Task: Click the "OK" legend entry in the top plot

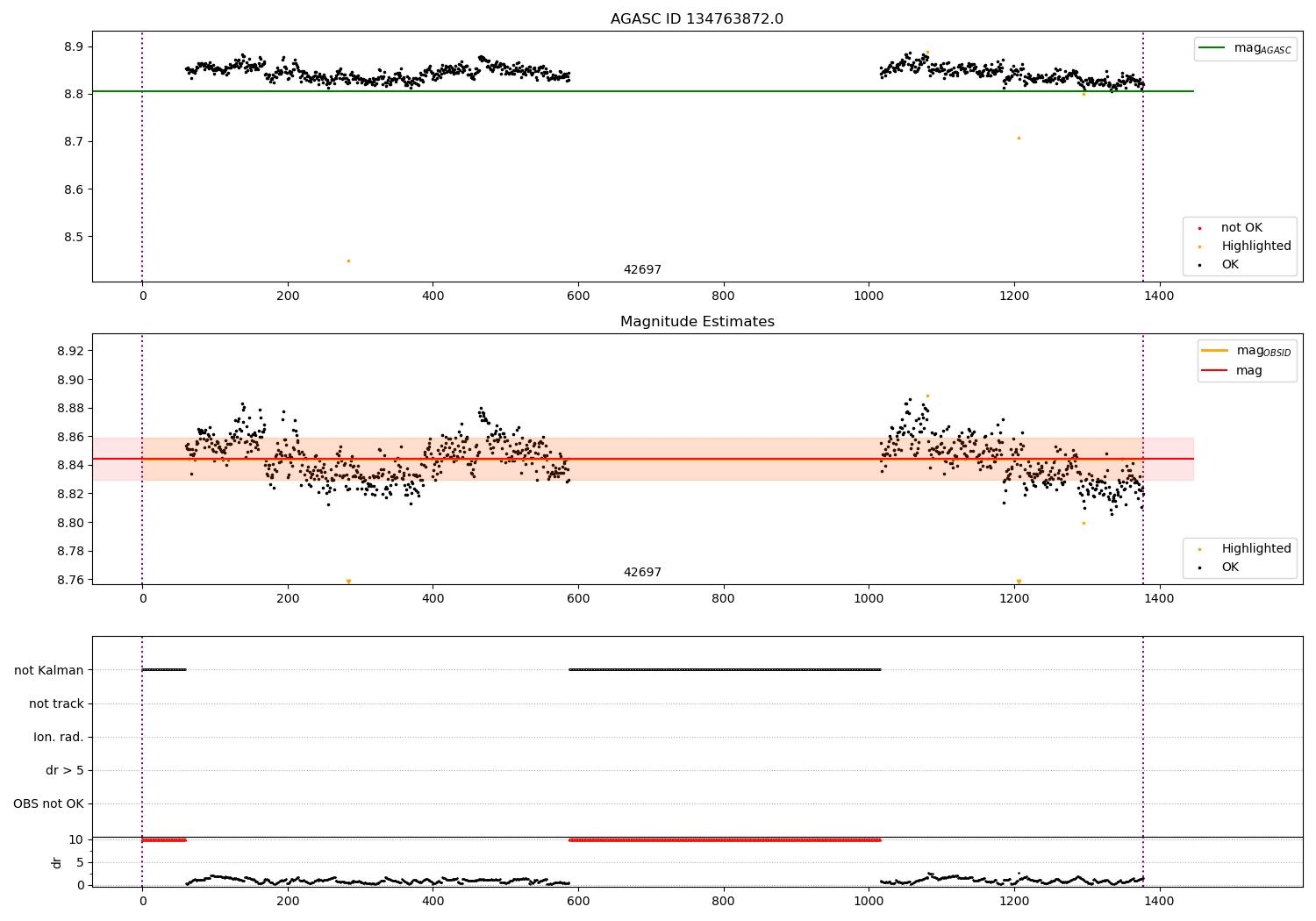Action: pyautogui.click(x=1229, y=265)
